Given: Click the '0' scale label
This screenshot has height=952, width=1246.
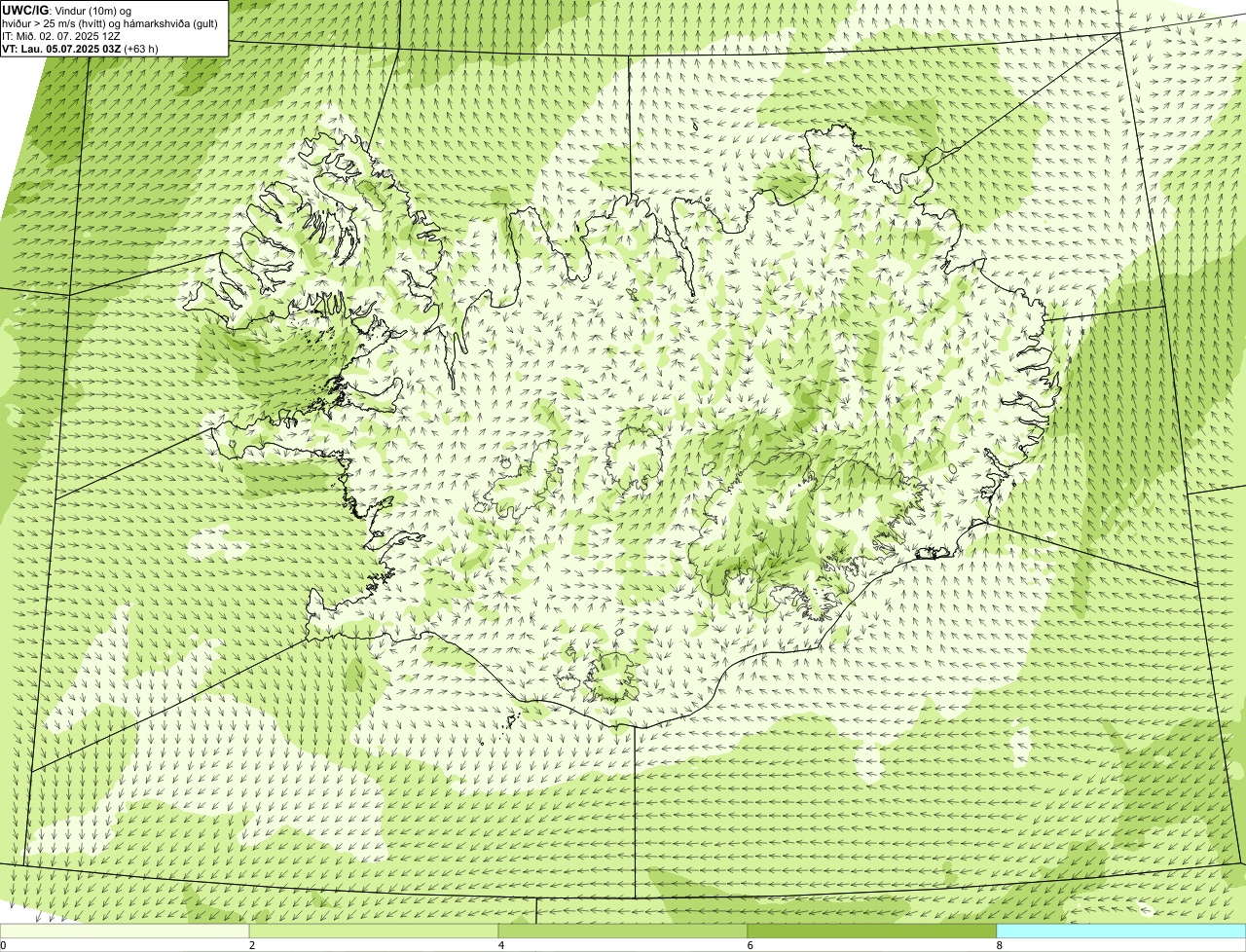Looking at the screenshot, I should coord(3,945).
